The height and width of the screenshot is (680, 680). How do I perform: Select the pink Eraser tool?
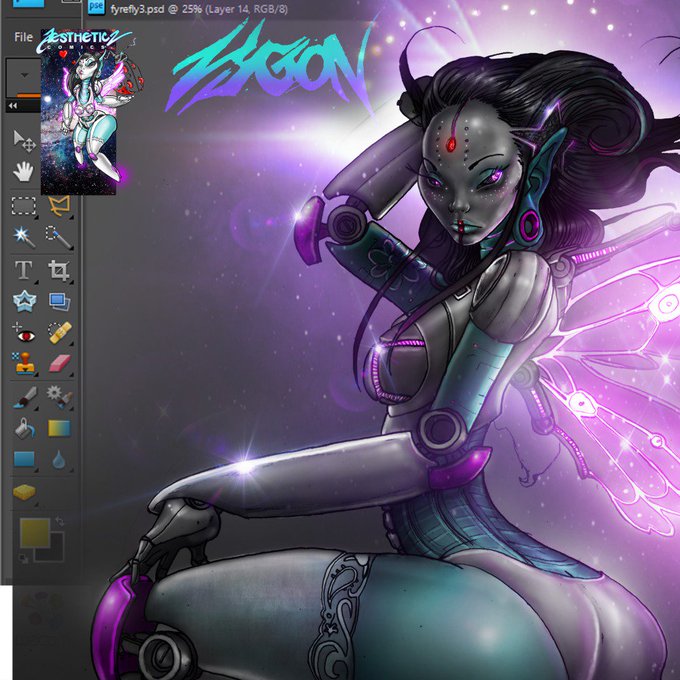click(59, 363)
